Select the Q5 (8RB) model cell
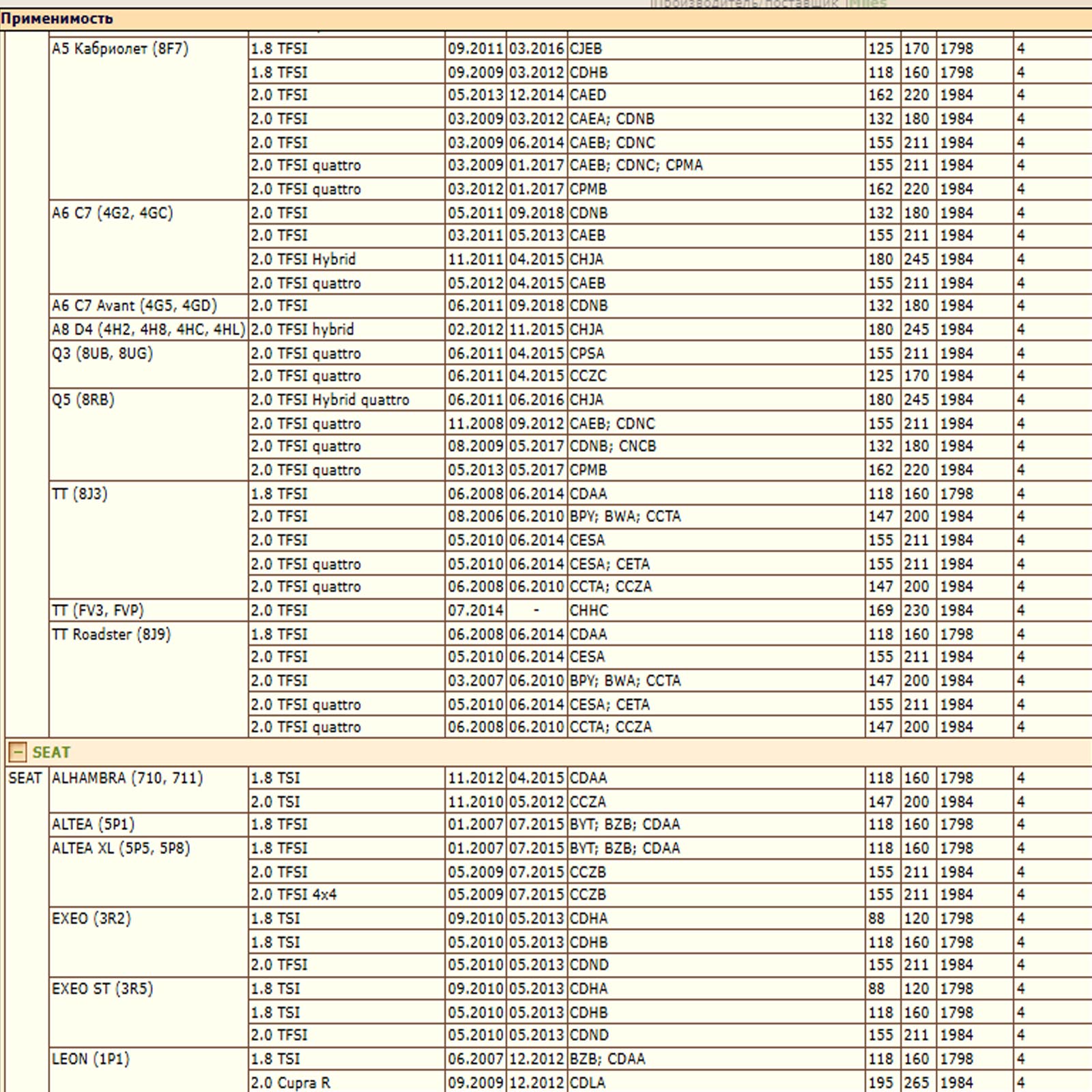Image resolution: width=1092 pixels, height=1092 pixels. pos(83,400)
